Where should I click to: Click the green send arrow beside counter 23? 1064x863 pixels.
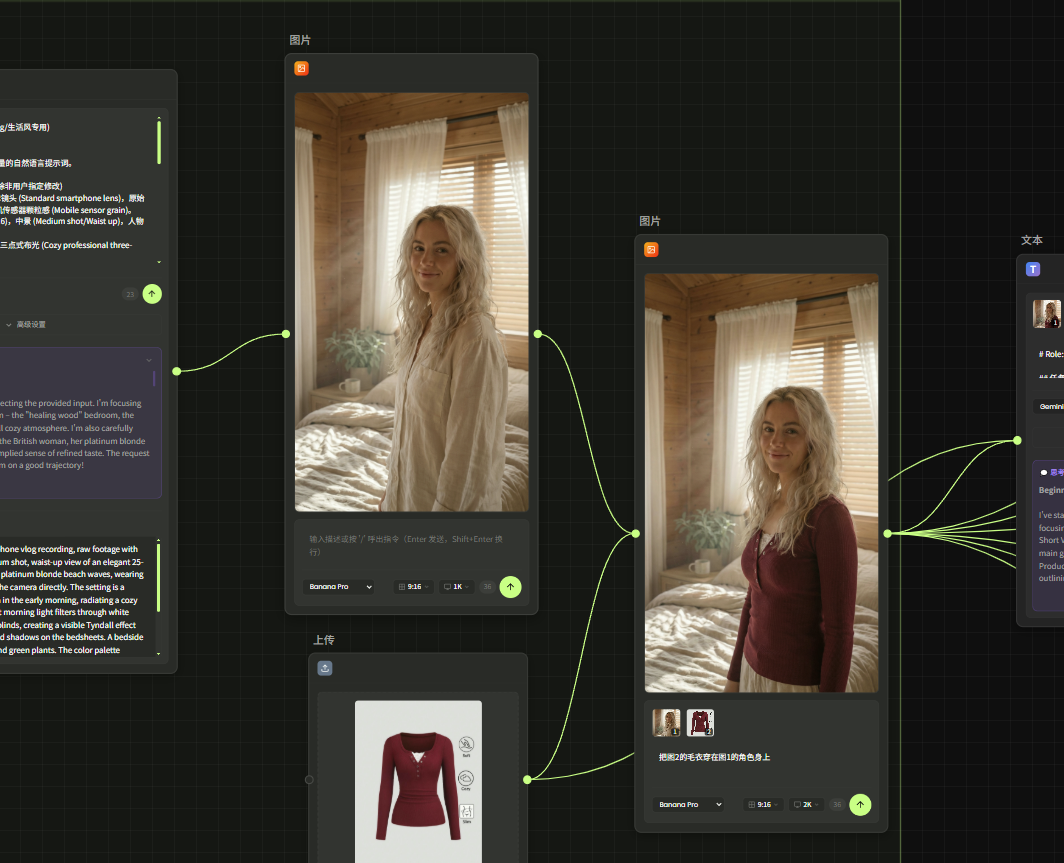coord(152,294)
